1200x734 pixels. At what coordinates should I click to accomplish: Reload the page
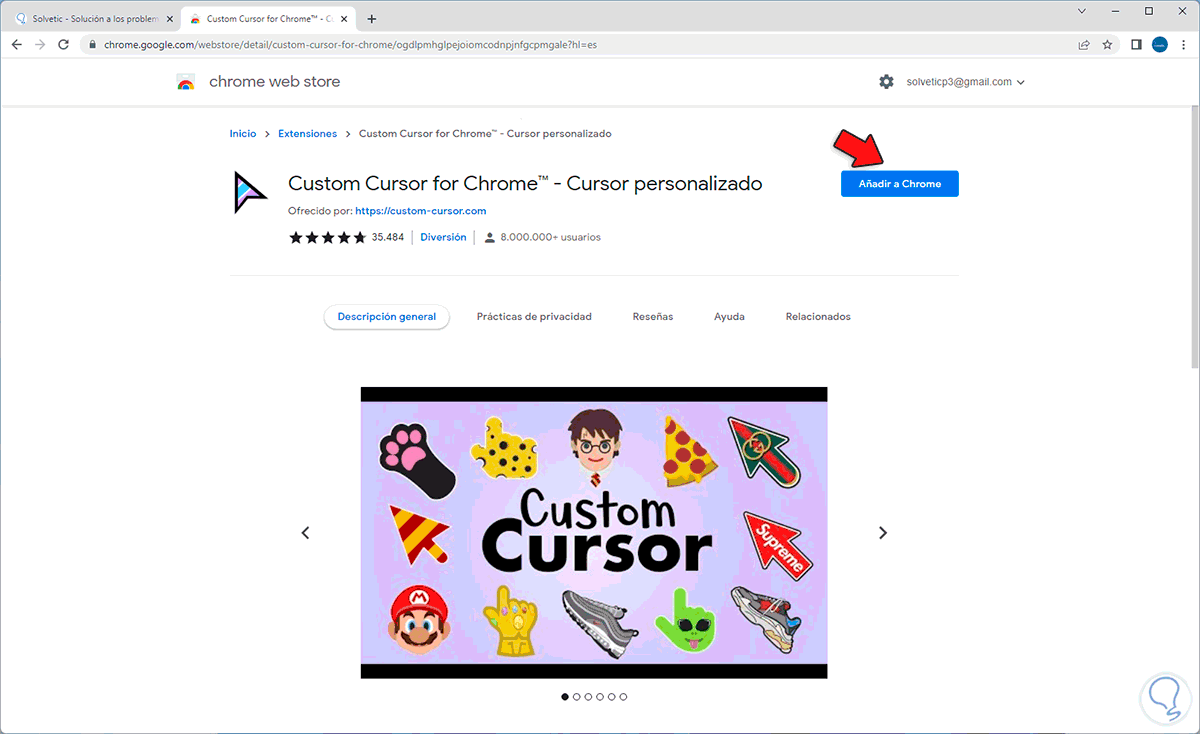pyautogui.click(x=64, y=45)
